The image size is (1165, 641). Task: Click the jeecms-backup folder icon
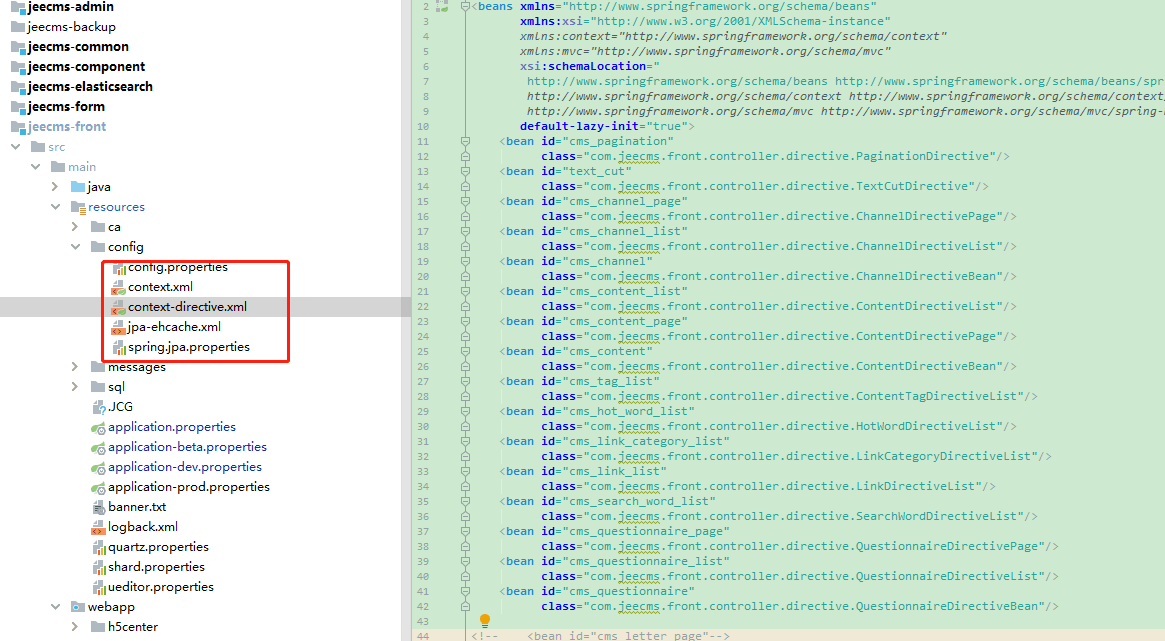[19, 27]
